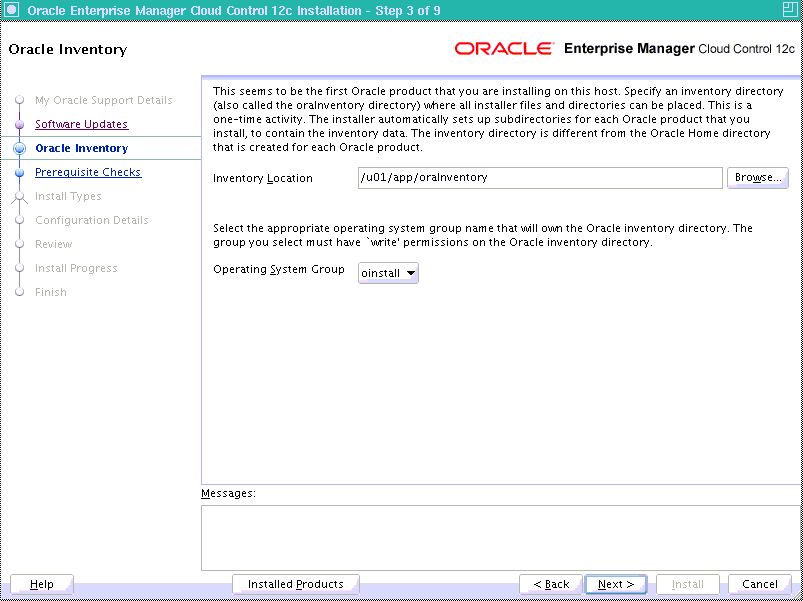Open the Operating System Group dropdown
This screenshot has width=803, height=601.
388,273
